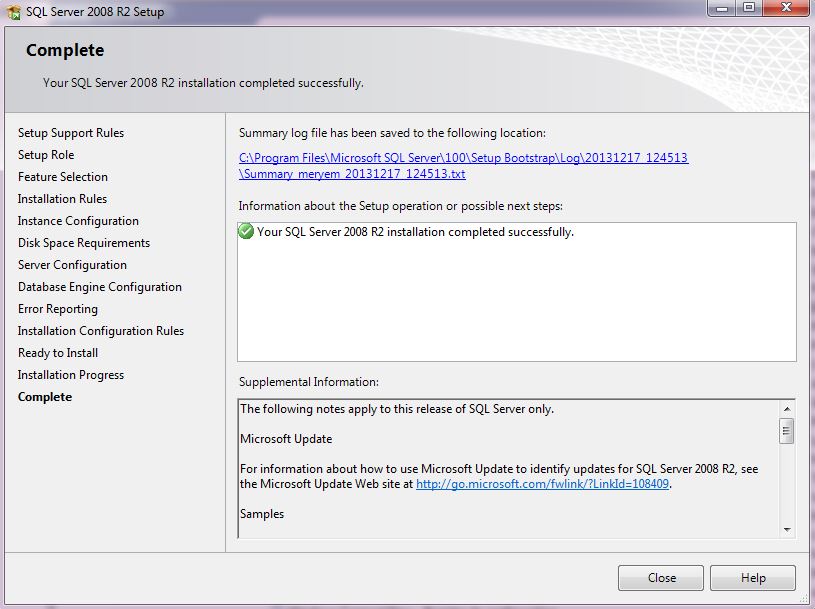Screen dimensions: 815x609
Task: Select the Installation Progress step
Action: (71, 375)
